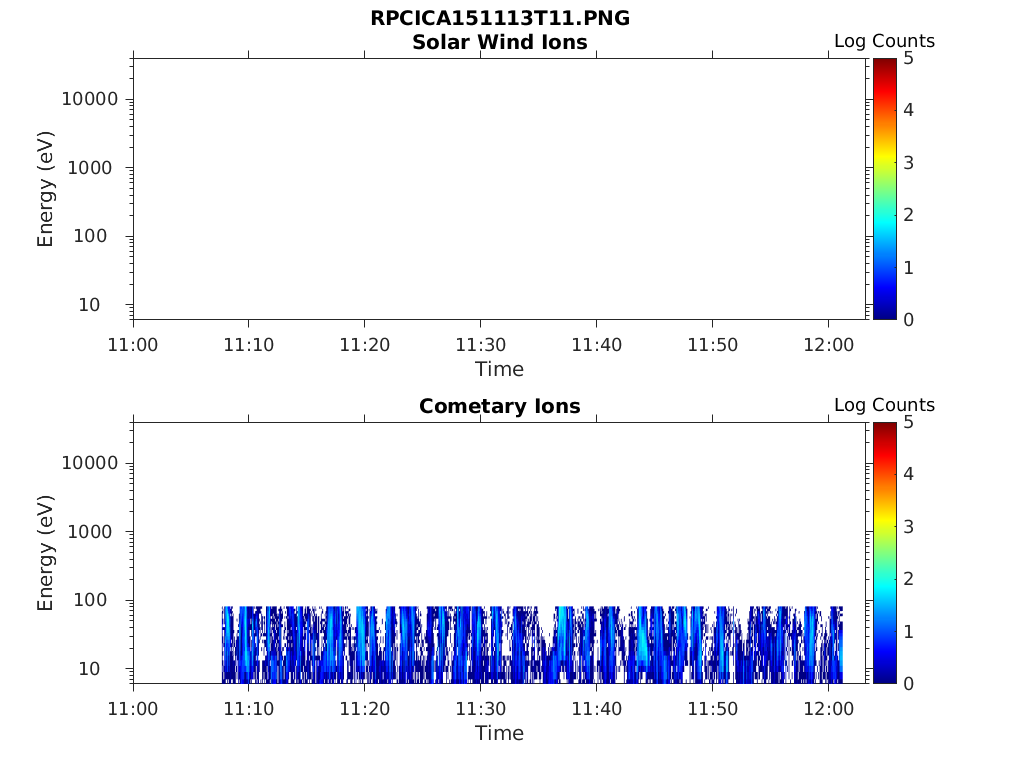Click the Cometary Ions colorbar

(884, 552)
